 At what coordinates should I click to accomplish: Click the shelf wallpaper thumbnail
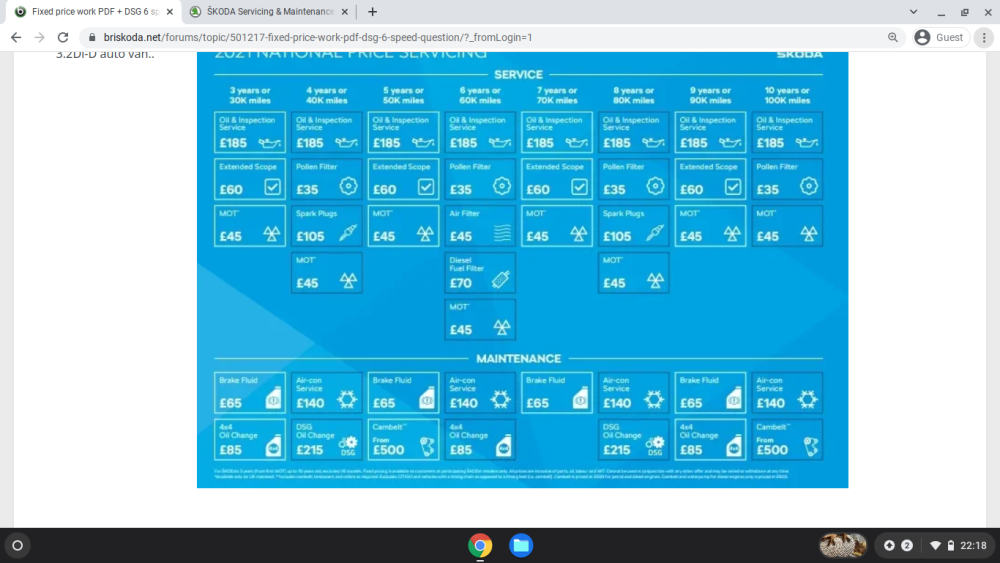843,545
